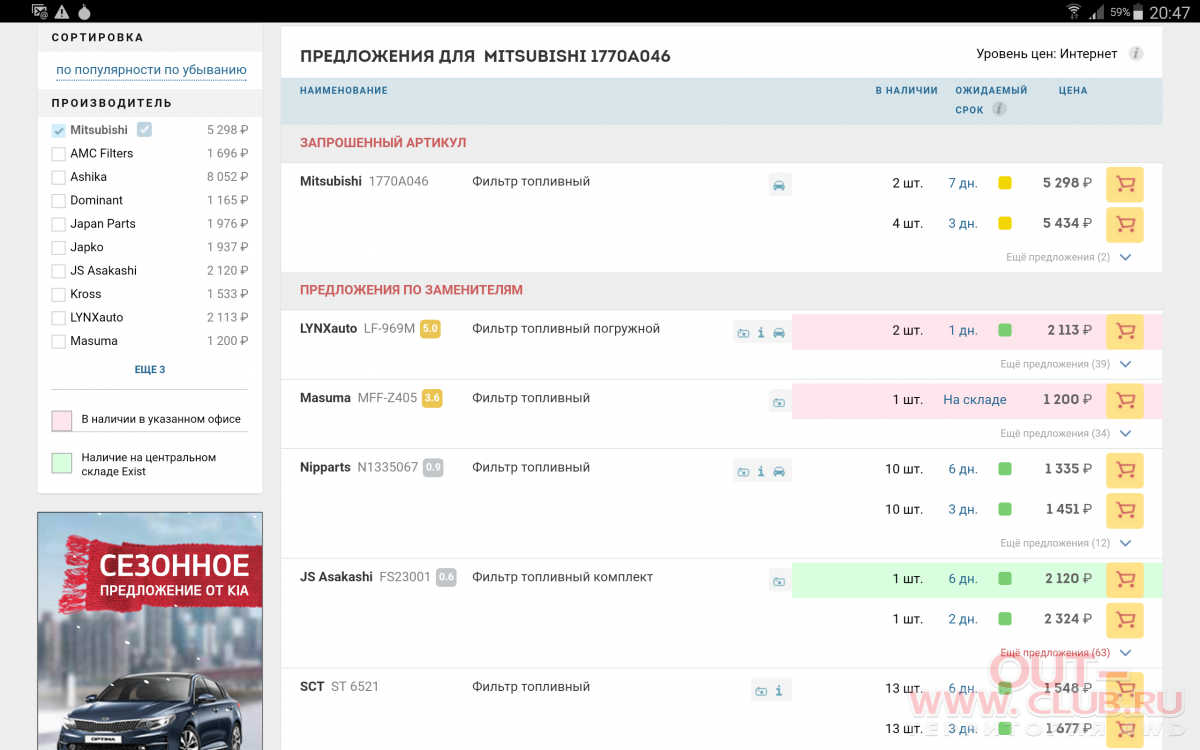This screenshot has height=750, width=1200.
Task: Open '1 дн.' delivery term for LYNXauto
Action: click(963, 330)
